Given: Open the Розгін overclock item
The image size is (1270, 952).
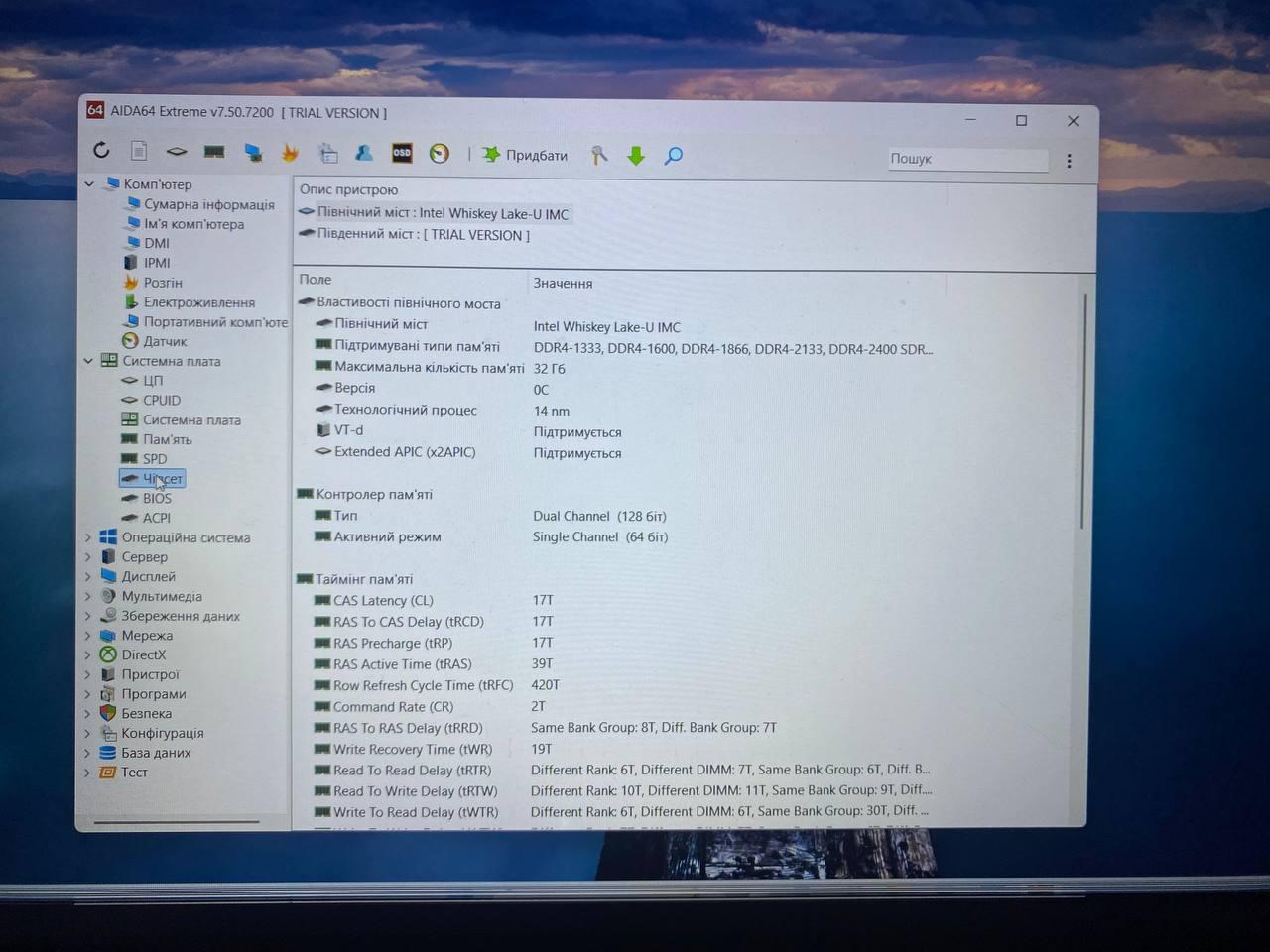Looking at the screenshot, I should click(163, 283).
